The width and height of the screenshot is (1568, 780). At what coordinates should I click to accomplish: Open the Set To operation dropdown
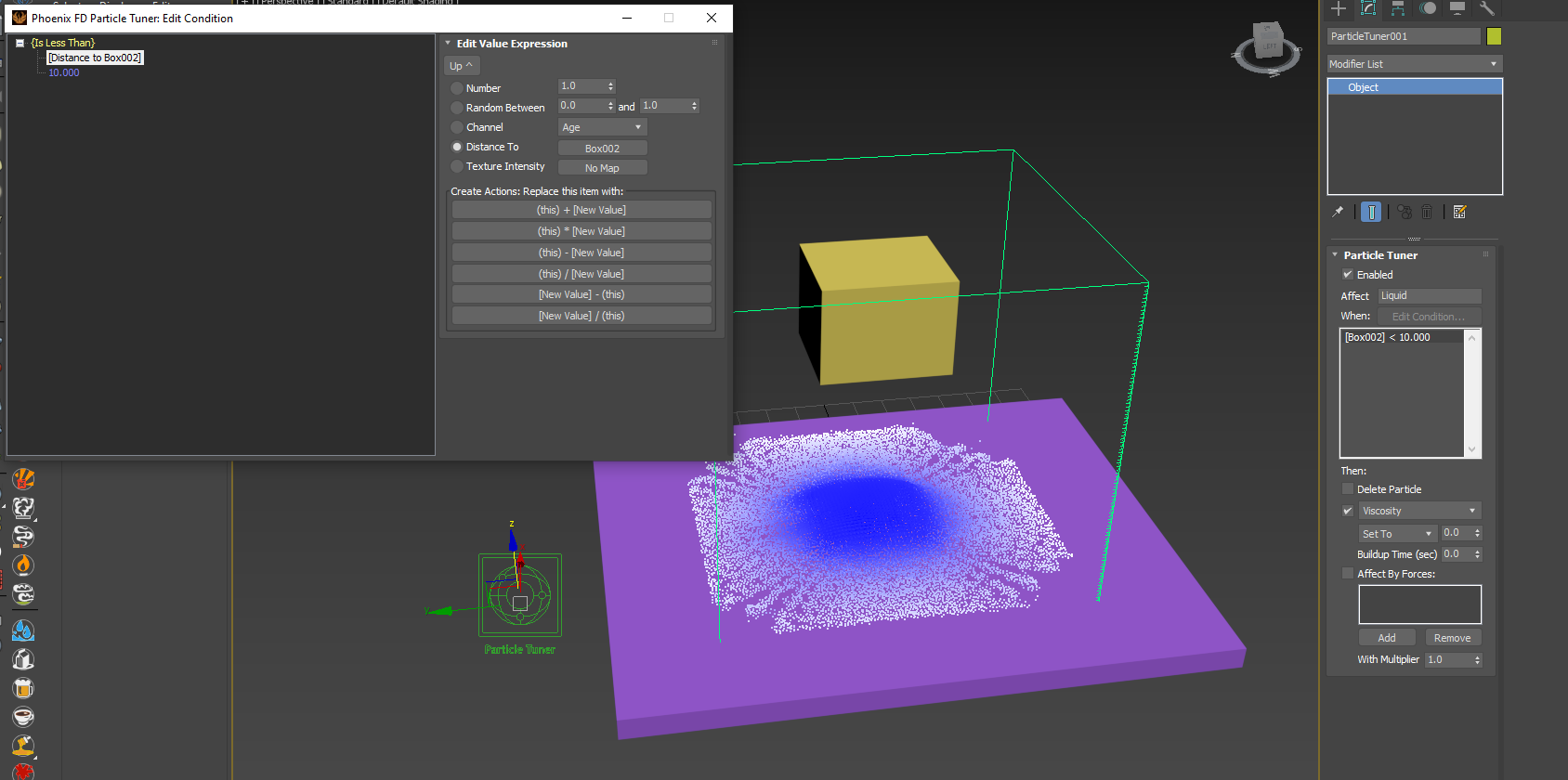coord(1398,534)
